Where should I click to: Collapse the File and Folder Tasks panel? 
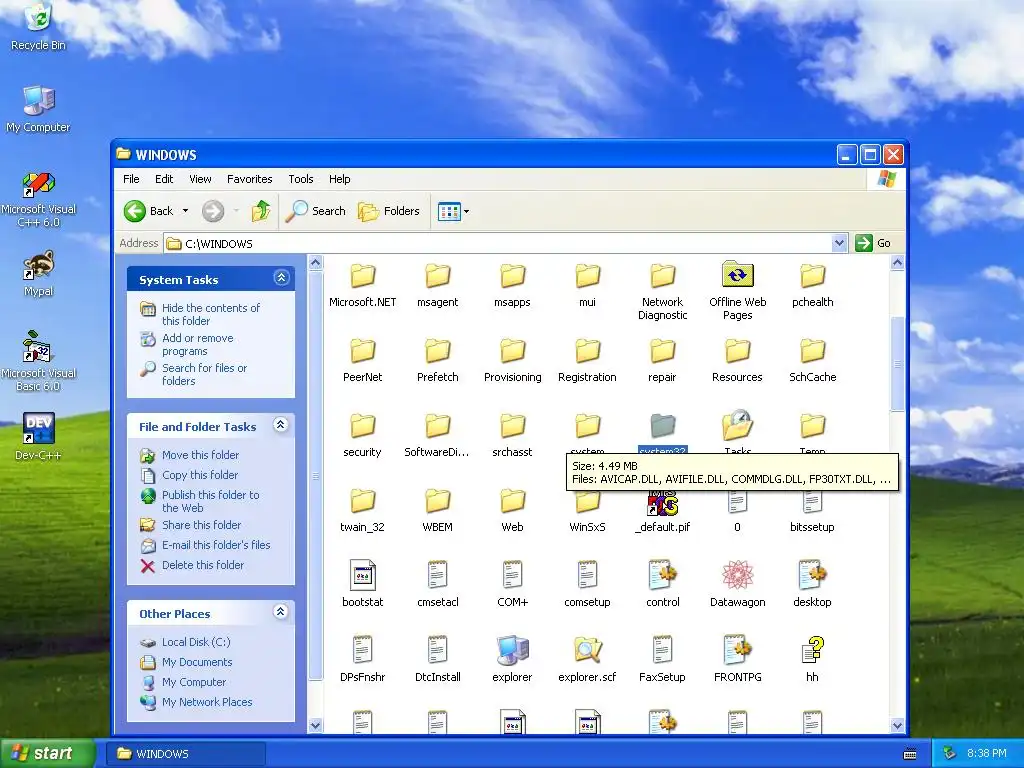[x=281, y=425]
